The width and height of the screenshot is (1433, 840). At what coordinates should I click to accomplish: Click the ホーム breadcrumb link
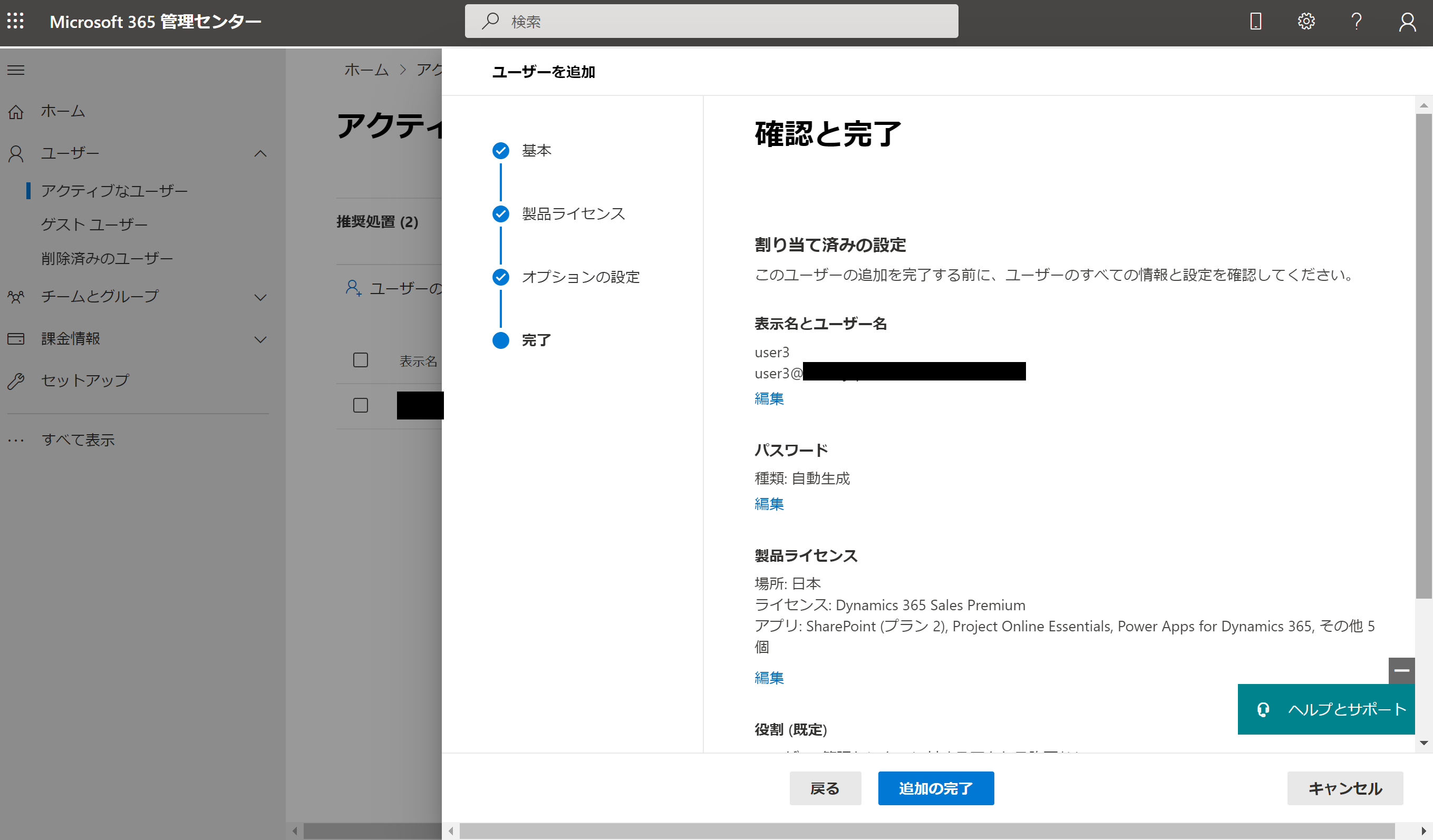pos(366,70)
